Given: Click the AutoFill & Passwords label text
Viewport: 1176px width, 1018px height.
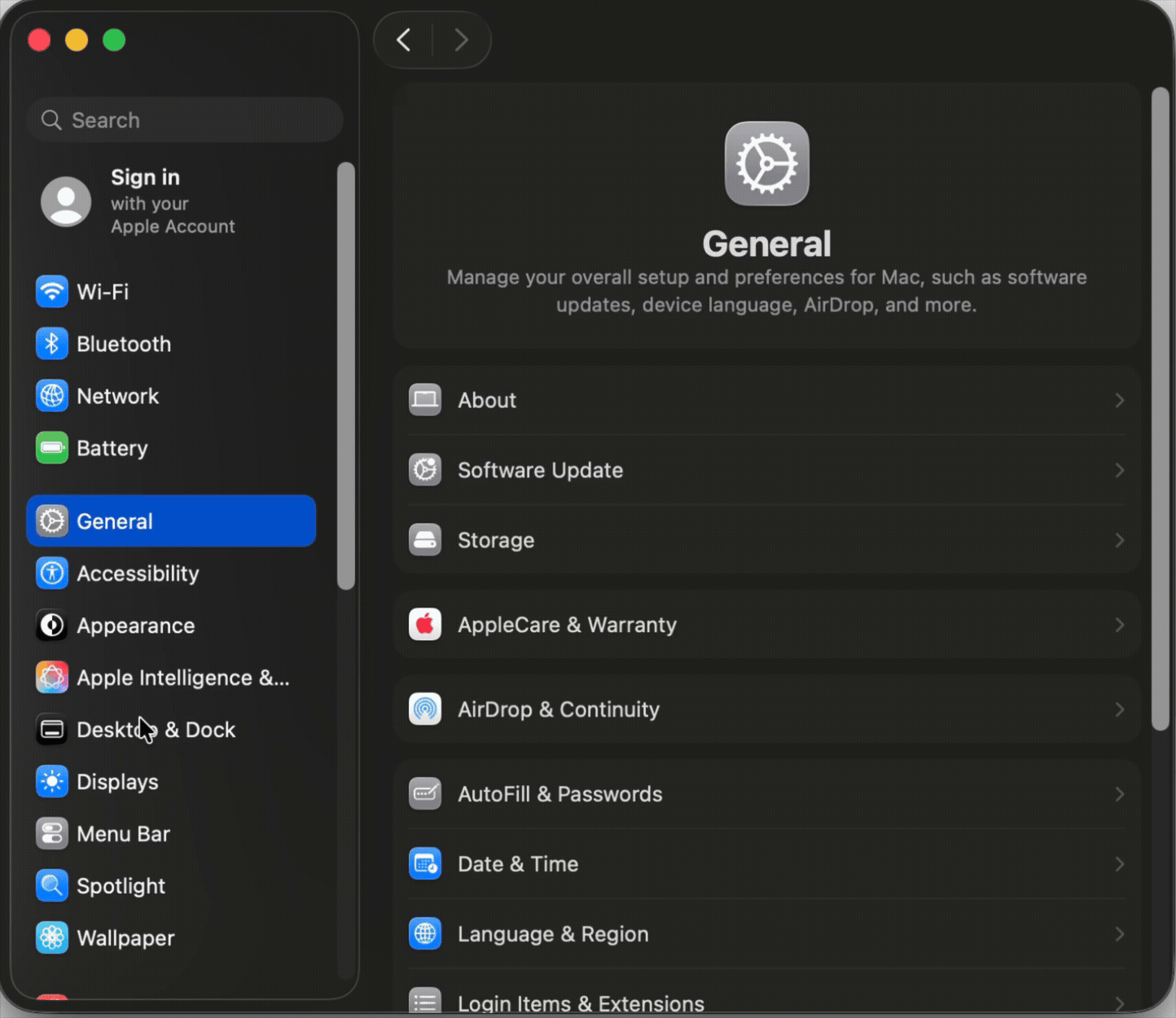Looking at the screenshot, I should 560,794.
